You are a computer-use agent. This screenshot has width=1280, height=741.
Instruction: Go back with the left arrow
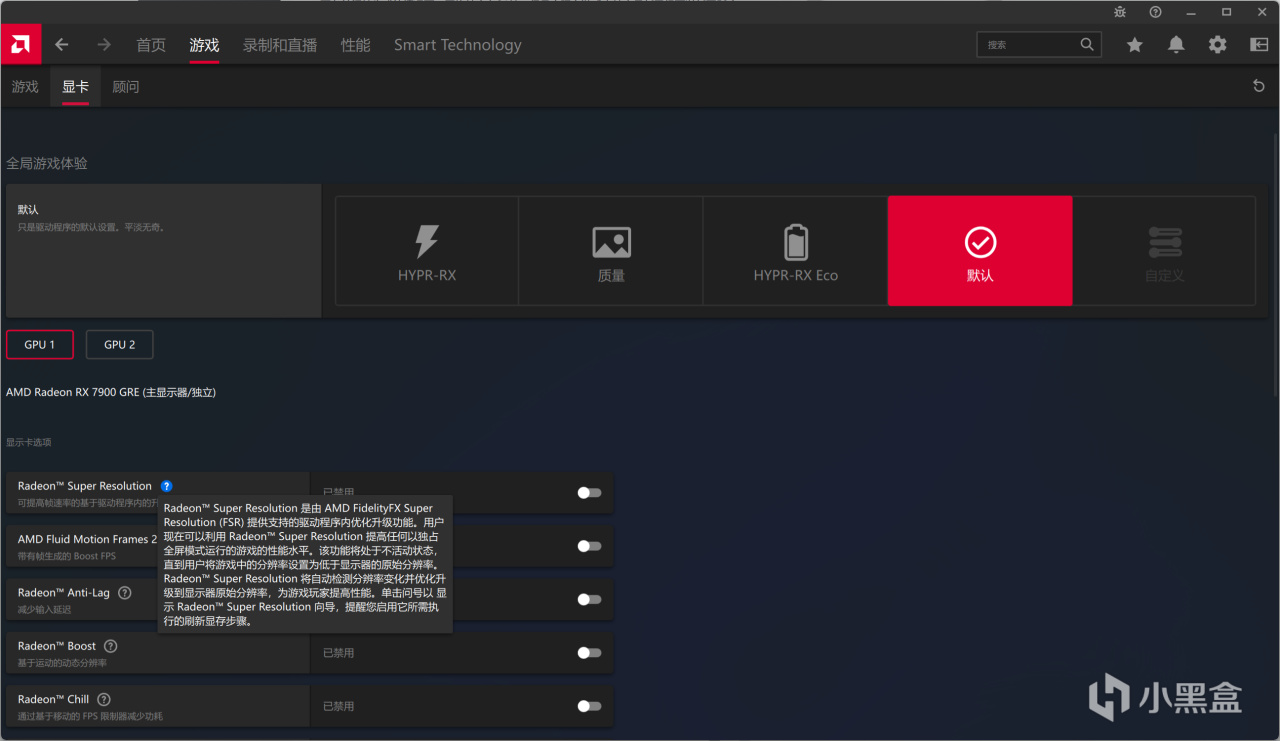[x=62, y=45]
